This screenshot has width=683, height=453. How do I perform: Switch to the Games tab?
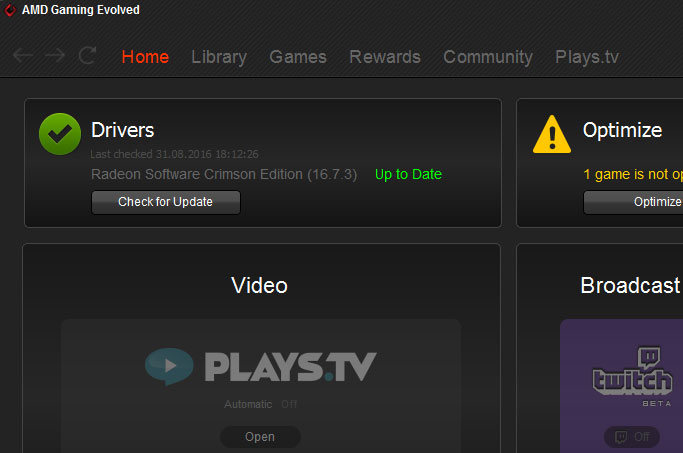click(298, 57)
